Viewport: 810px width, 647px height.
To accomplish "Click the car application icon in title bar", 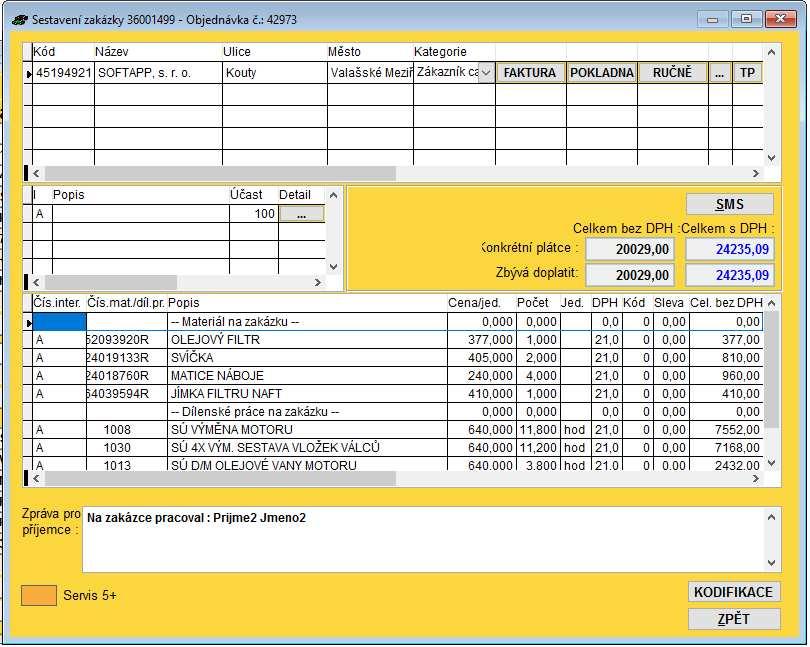I will pyautogui.click(x=20, y=20).
